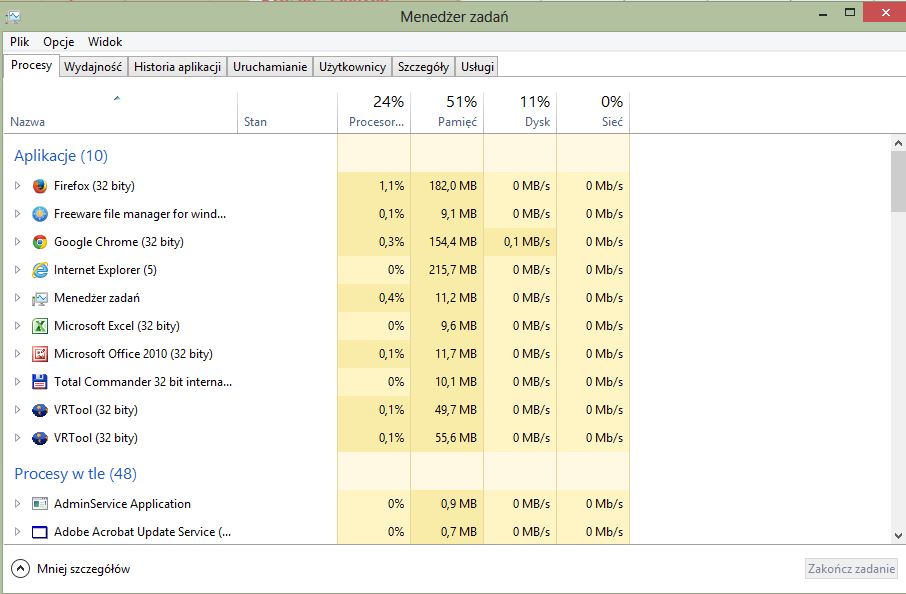This screenshot has width=906, height=594.
Task: Minimize the Menedżer zadań window
Action: click(x=823, y=13)
